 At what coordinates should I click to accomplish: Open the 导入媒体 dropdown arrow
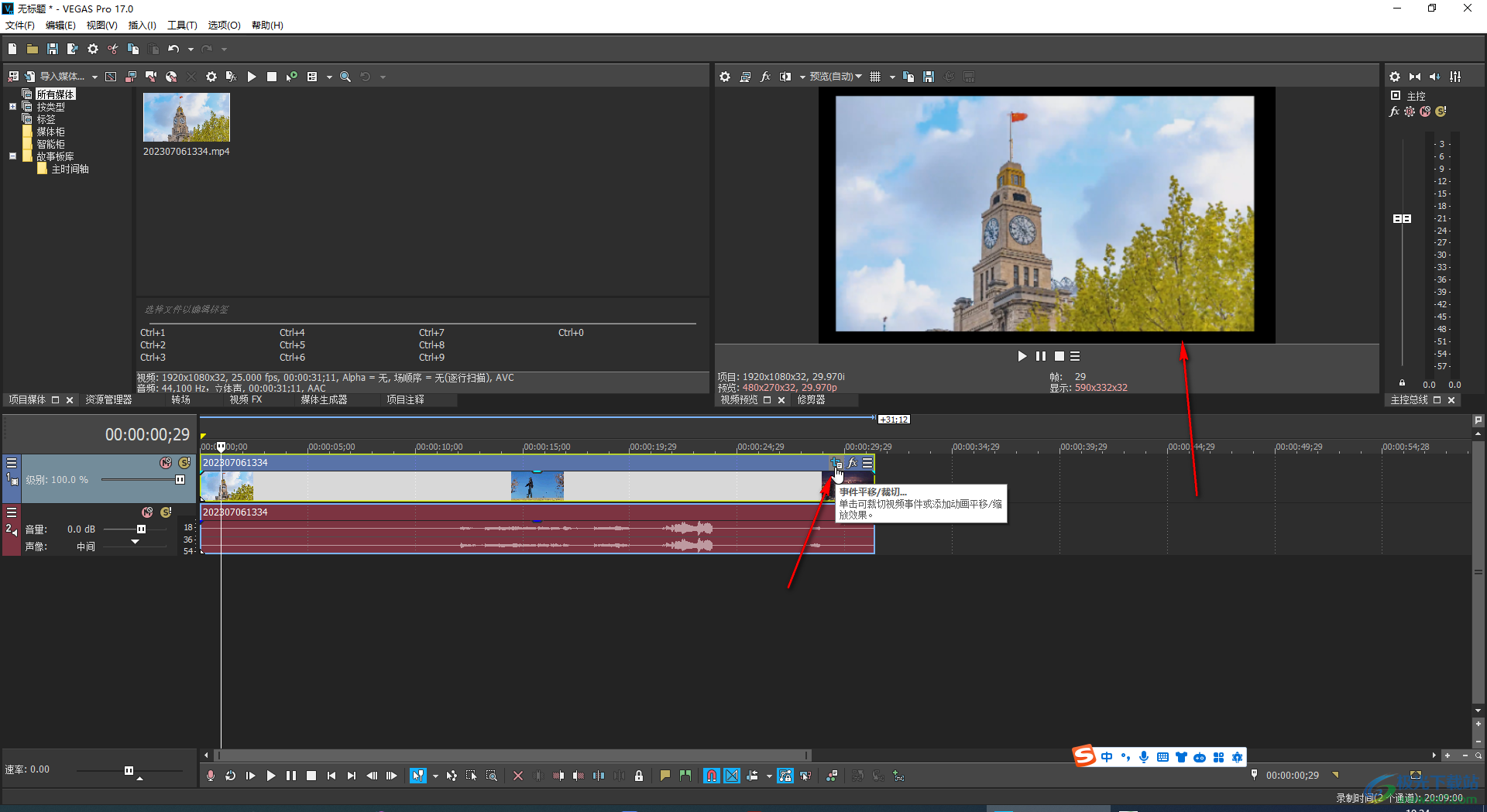[x=94, y=77]
